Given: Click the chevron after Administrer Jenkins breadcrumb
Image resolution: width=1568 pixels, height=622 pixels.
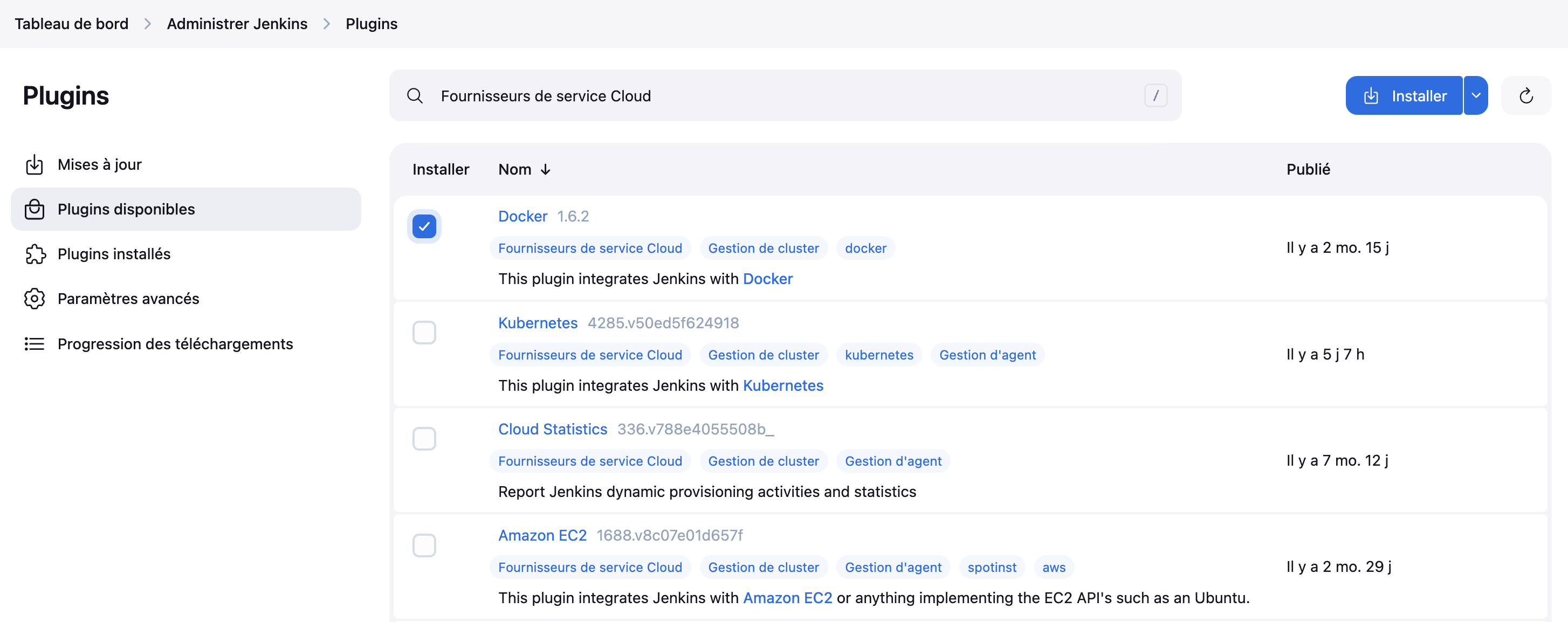Looking at the screenshot, I should (327, 24).
